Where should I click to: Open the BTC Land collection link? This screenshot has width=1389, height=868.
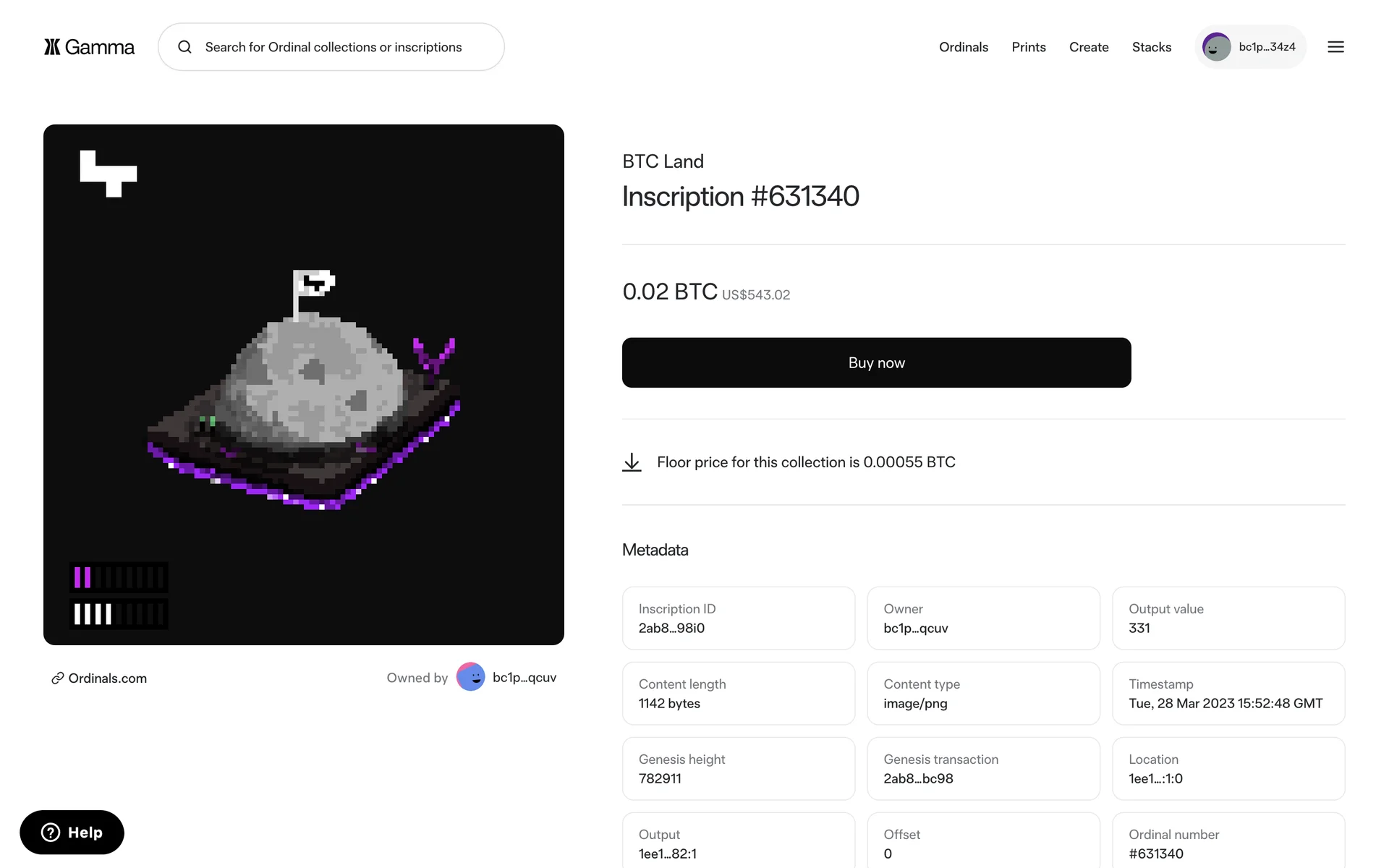click(663, 161)
